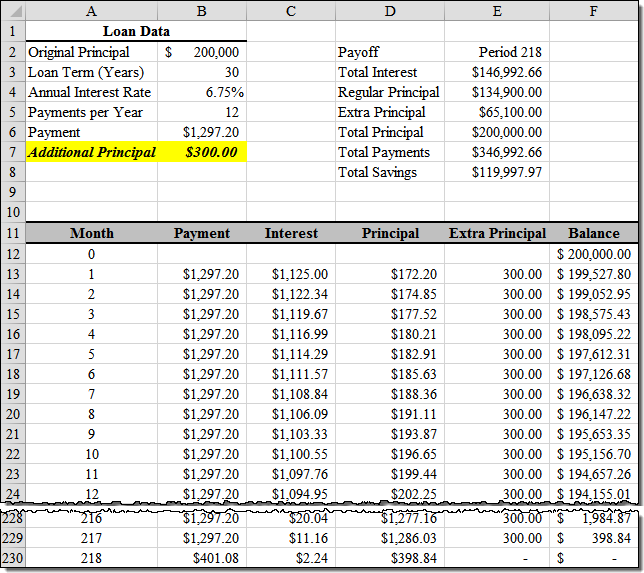Viewport: 644px width, 573px height.
Task: Click the 'Extra Principal' table header
Action: [x=497, y=233]
